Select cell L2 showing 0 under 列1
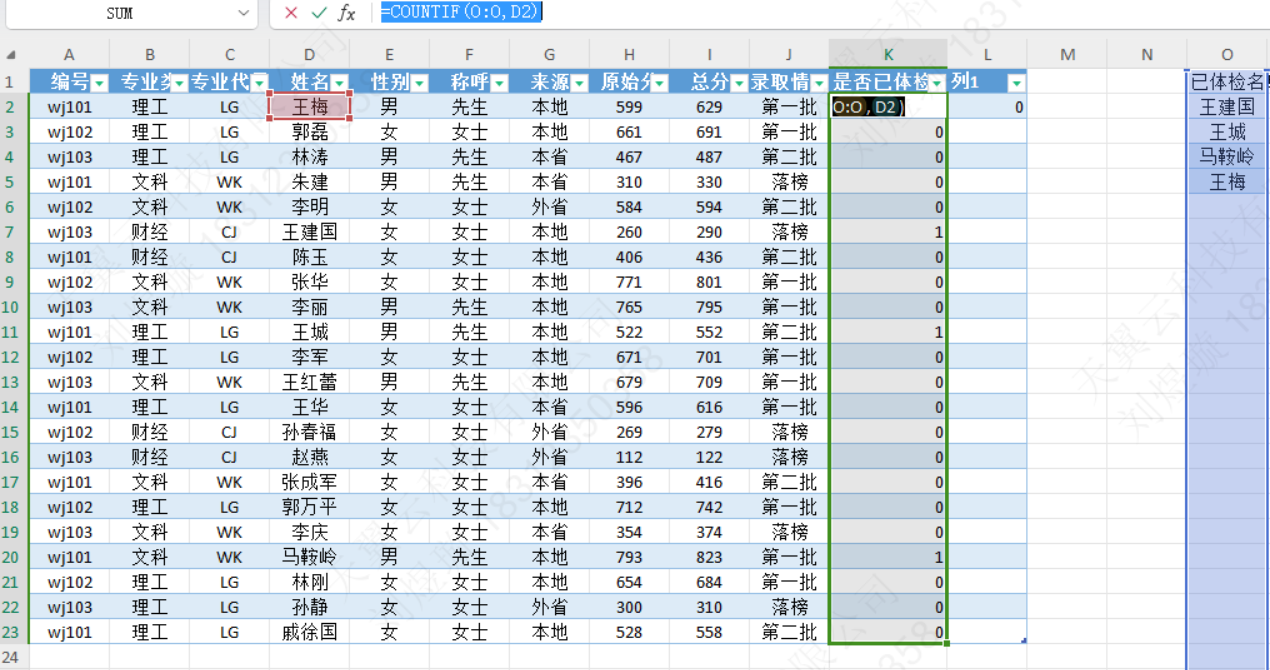This screenshot has height=670, width=1270. tap(987, 107)
